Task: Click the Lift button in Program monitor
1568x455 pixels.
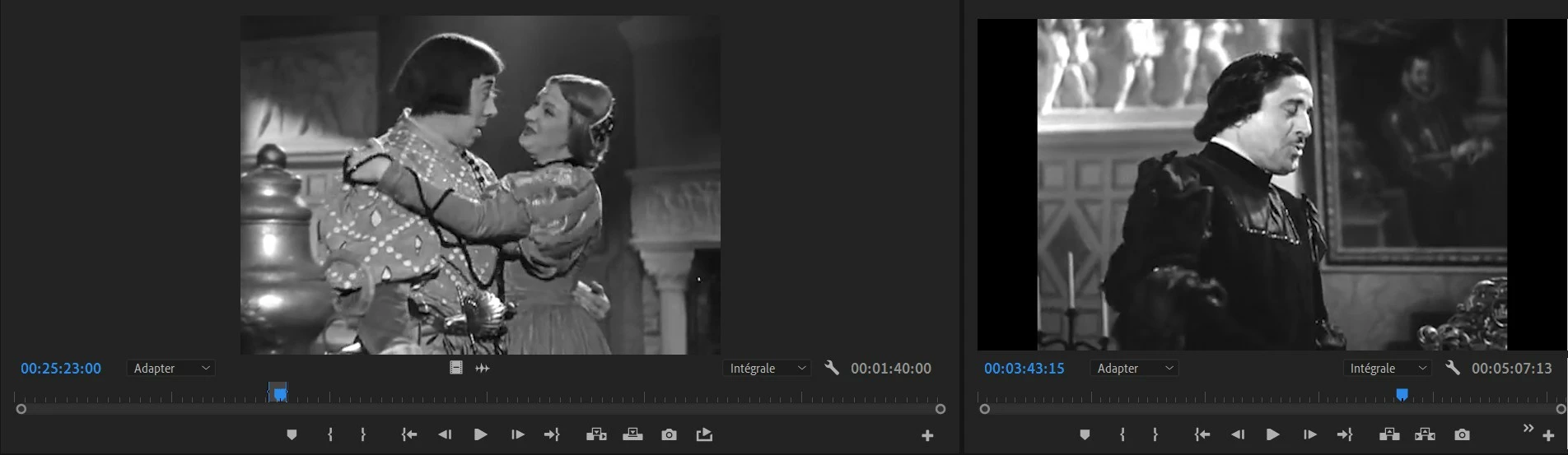Action: pos(1389,434)
